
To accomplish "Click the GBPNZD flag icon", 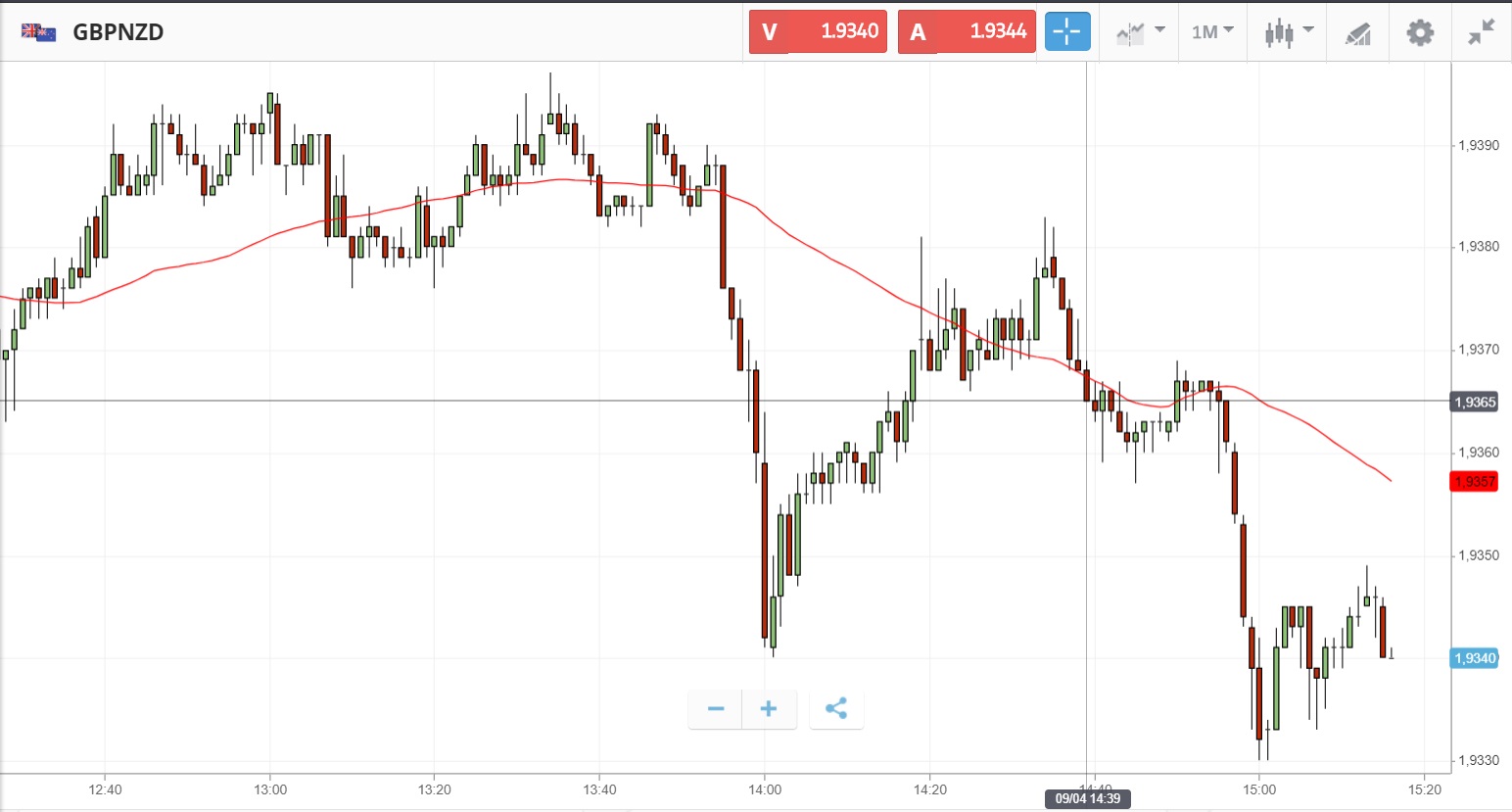I will pyautogui.click(x=39, y=32).
